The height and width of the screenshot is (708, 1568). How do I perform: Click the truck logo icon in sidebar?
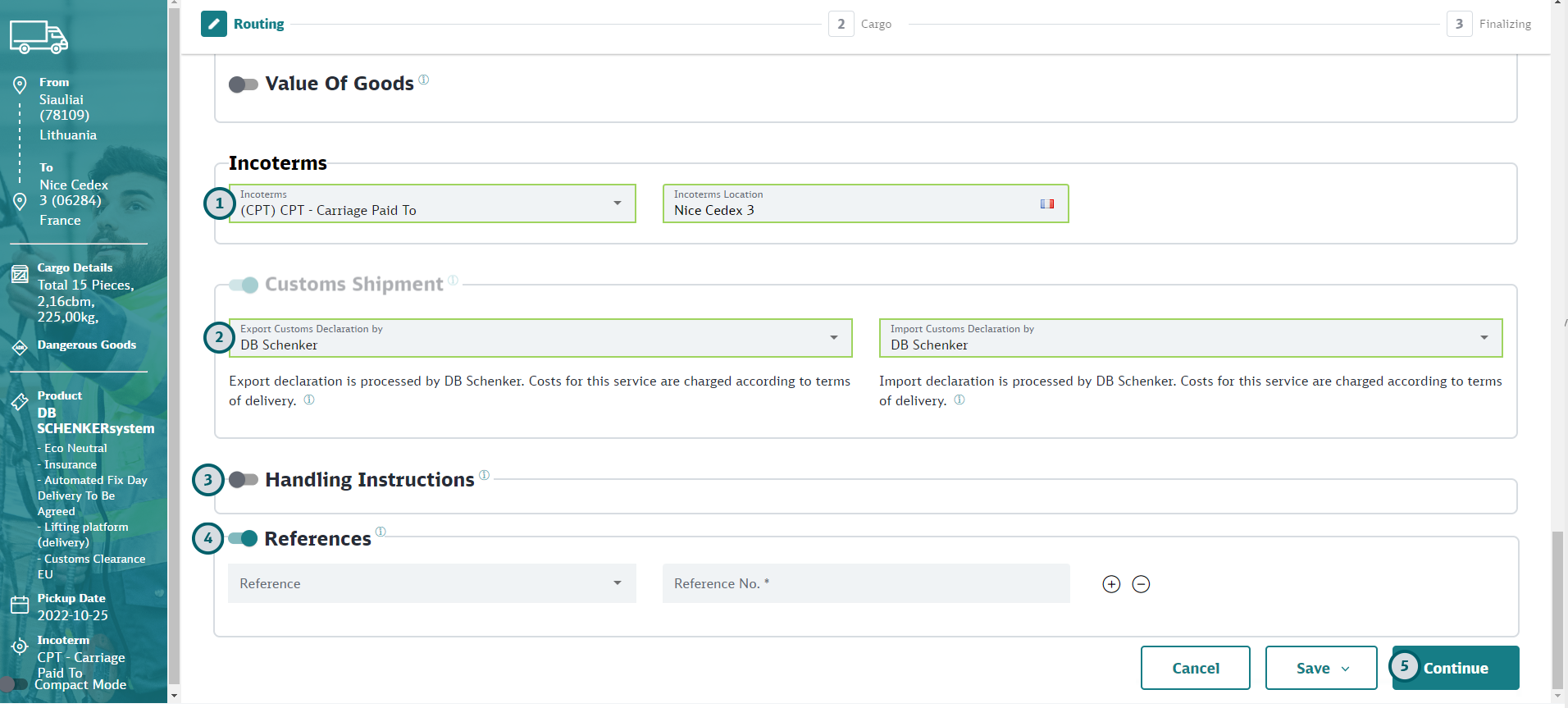point(39,37)
